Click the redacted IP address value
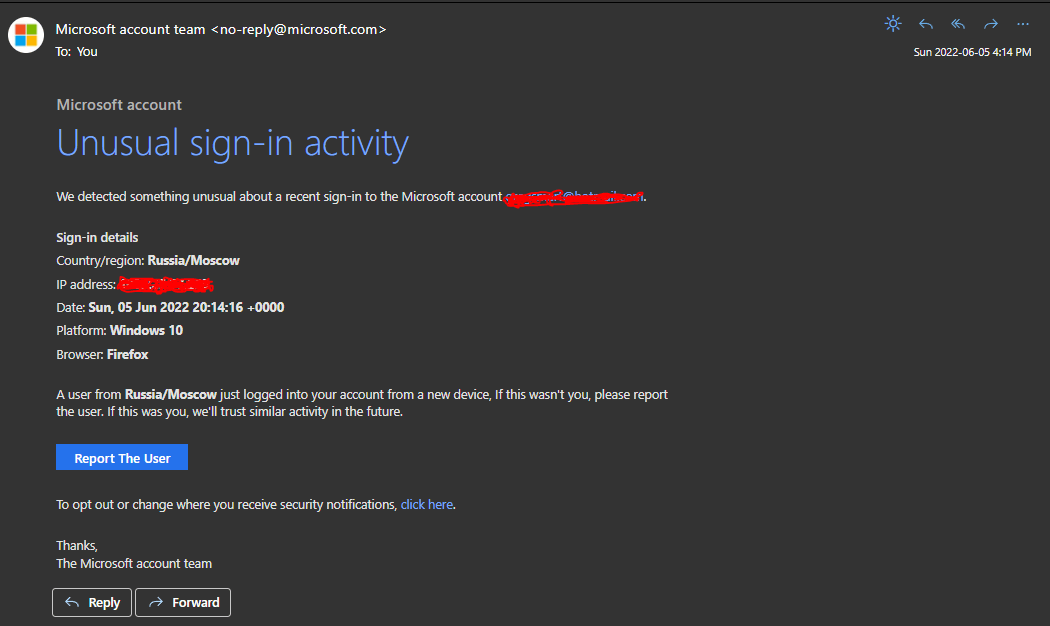1050x626 pixels. pyautogui.click(x=165, y=285)
